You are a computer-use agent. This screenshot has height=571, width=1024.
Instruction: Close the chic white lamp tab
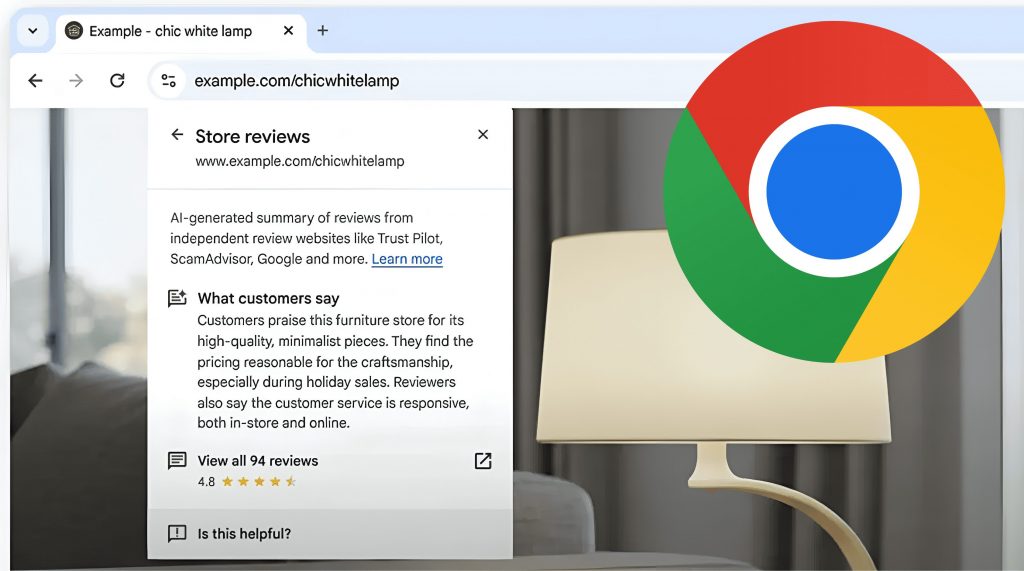[288, 31]
